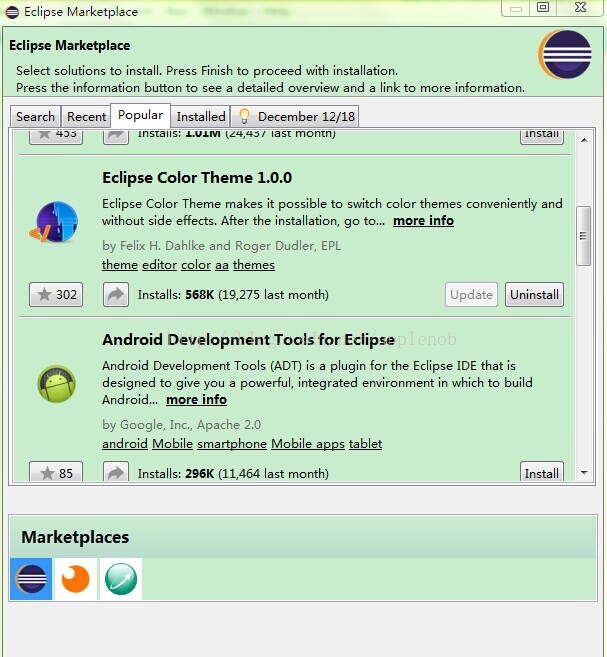Click the 'tablet' tag link
The image size is (607, 657).
pos(365,444)
